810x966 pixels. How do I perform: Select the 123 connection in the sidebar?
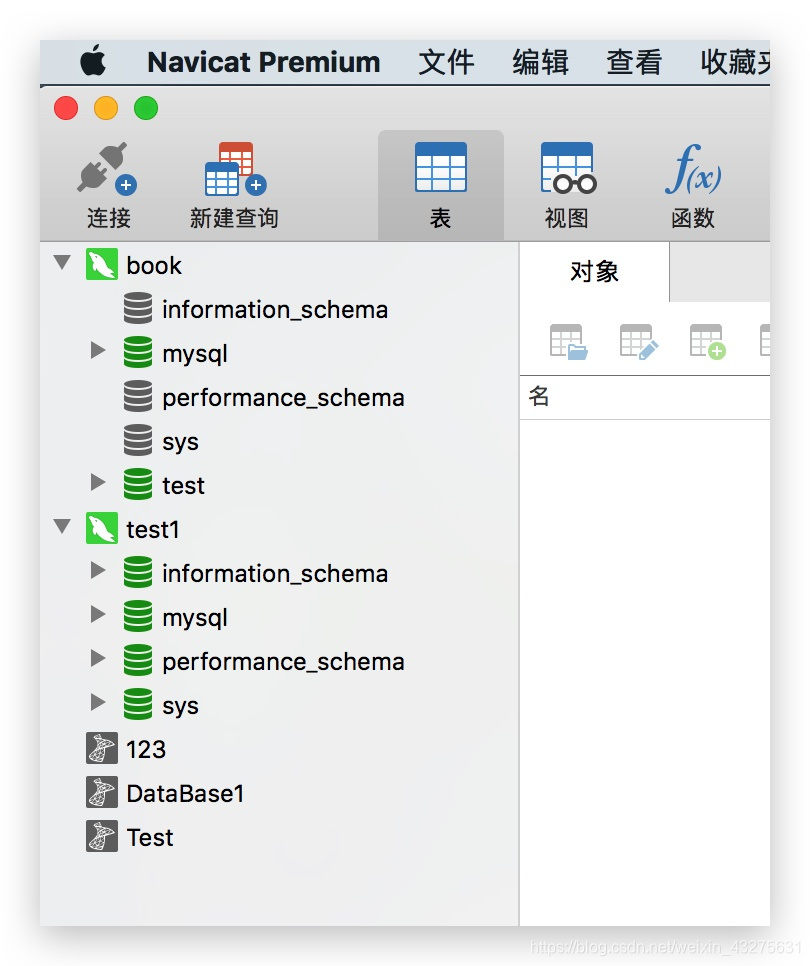(147, 749)
